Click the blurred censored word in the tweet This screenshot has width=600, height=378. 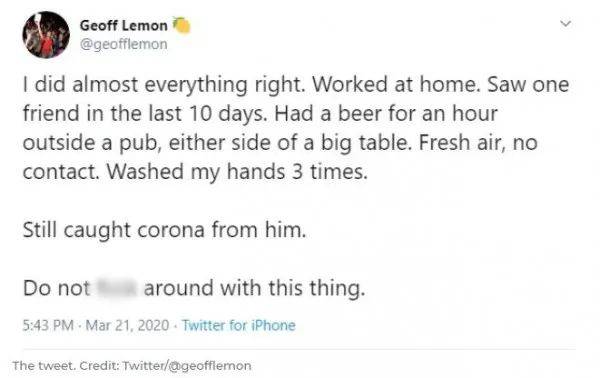point(116,288)
